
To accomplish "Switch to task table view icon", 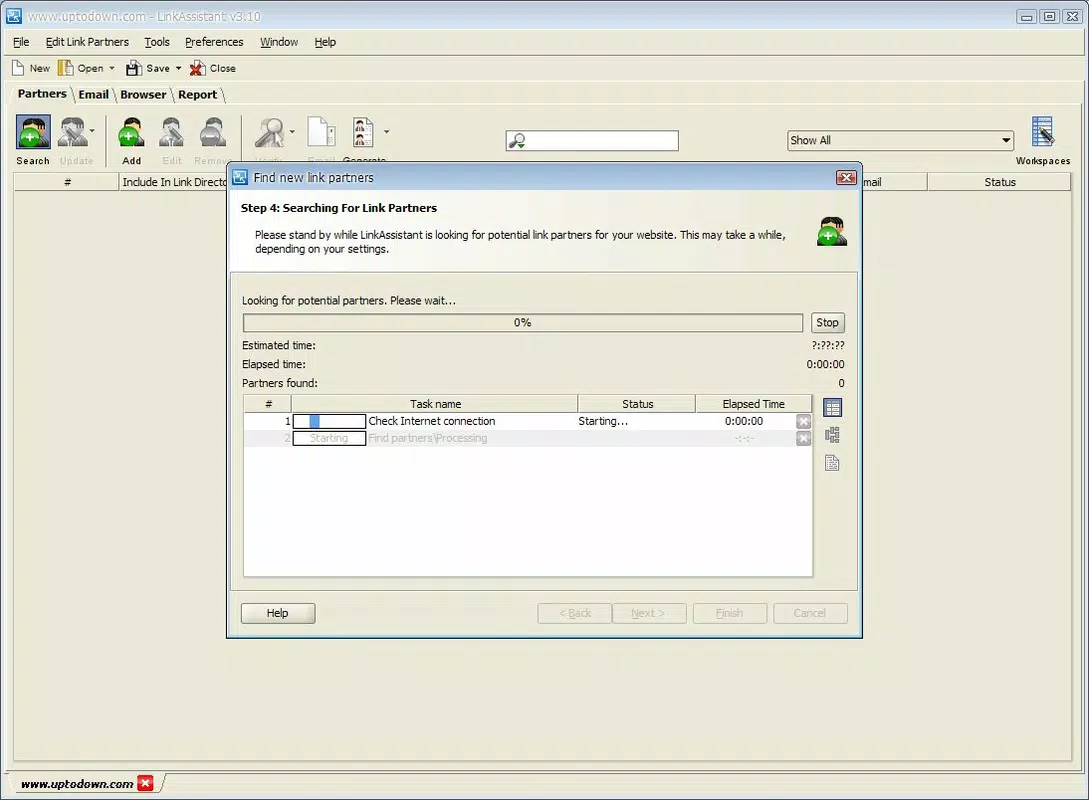I will coord(832,408).
